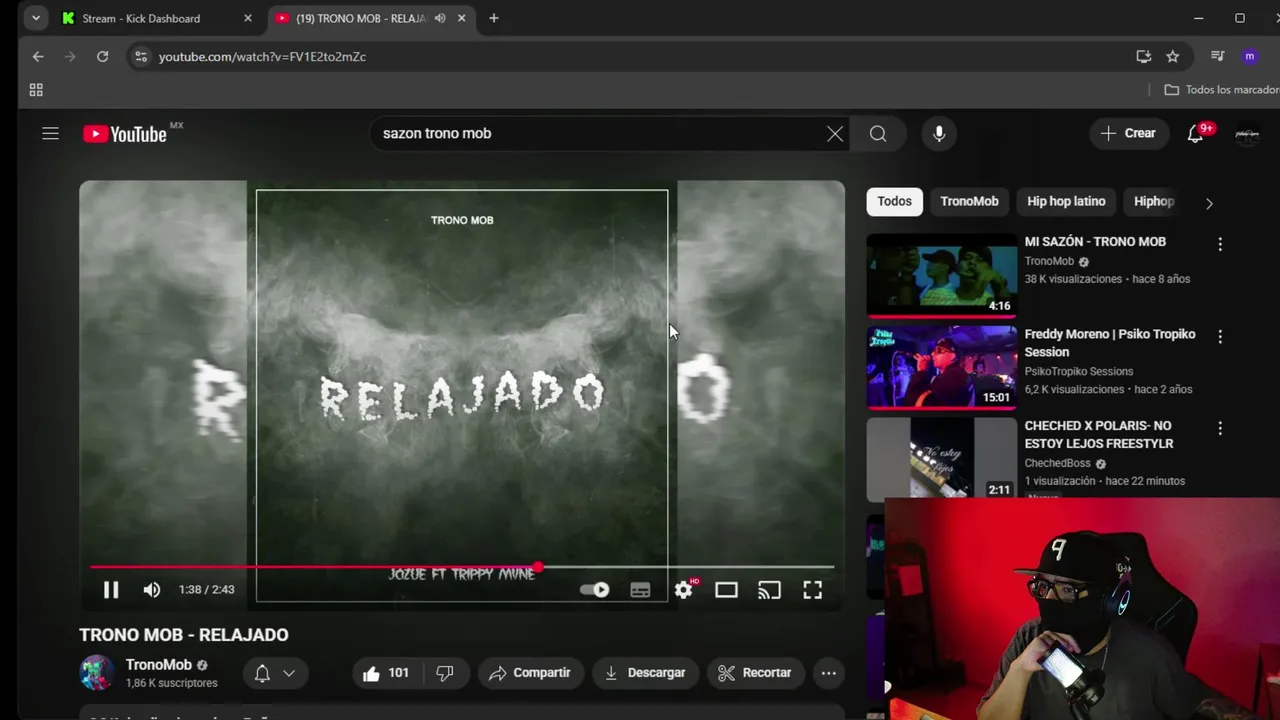Click the magnifier search button
The width and height of the screenshot is (1280, 720).
pyautogui.click(x=878, y=134)
